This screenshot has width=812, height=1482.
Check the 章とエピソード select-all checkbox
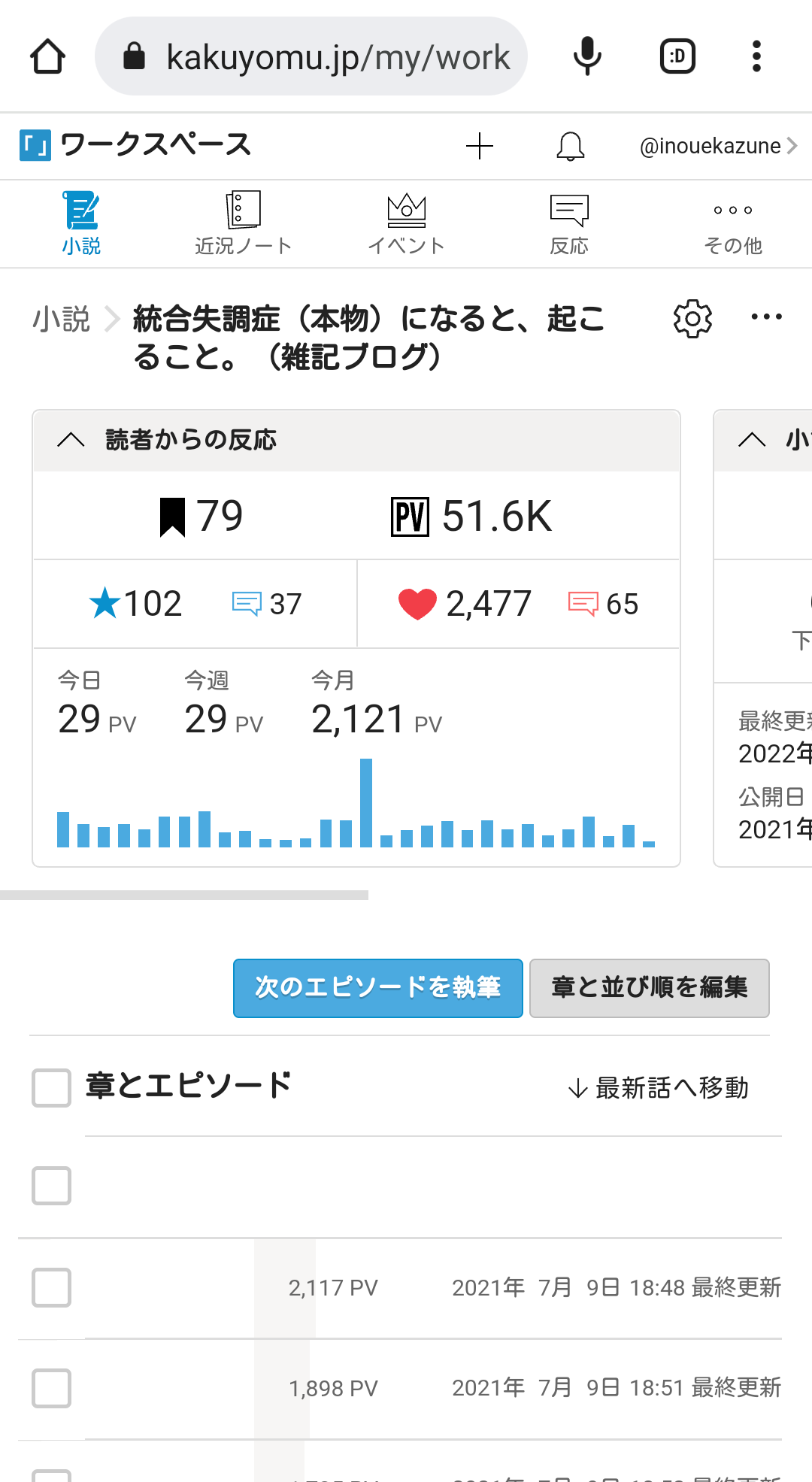click(x=51, y=1088)
